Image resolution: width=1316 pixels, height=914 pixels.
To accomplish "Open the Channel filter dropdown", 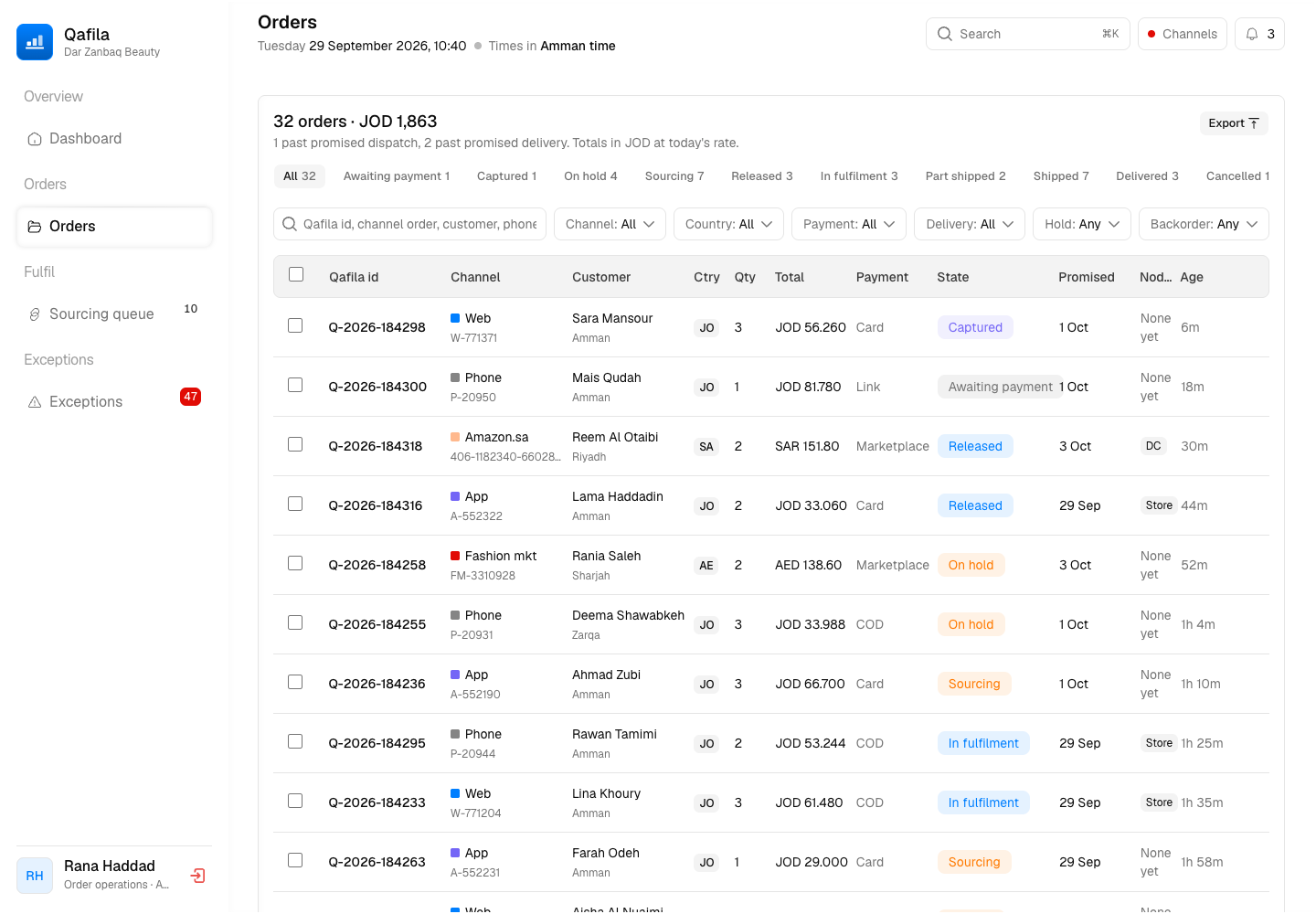I will click(x=610, y=224).
